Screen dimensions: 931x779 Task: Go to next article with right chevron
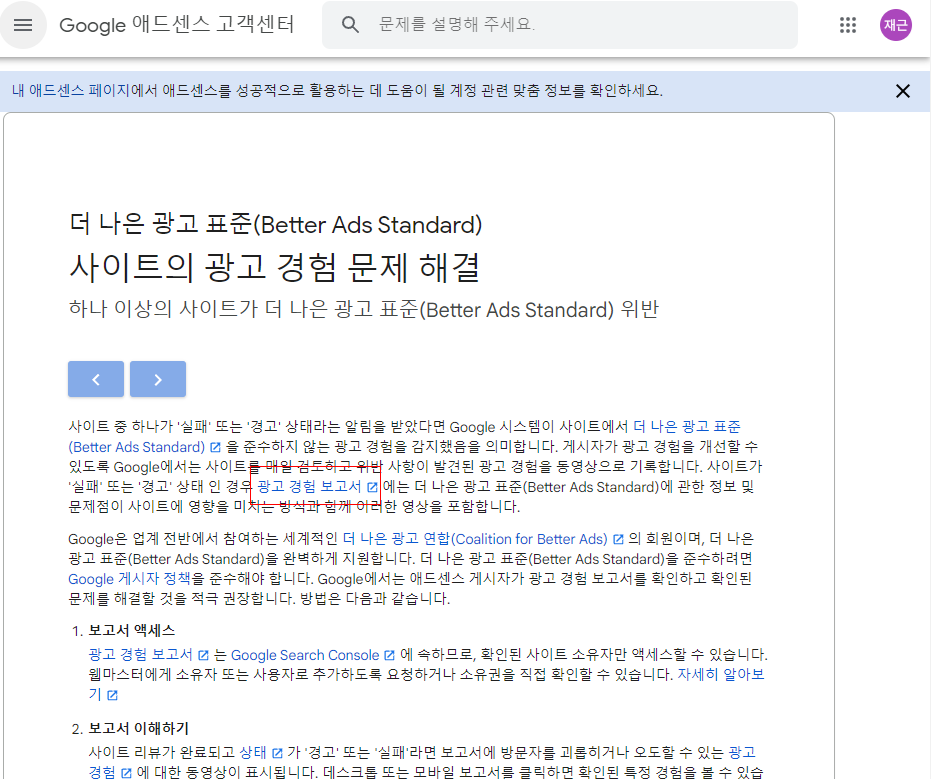coord(158,379)
